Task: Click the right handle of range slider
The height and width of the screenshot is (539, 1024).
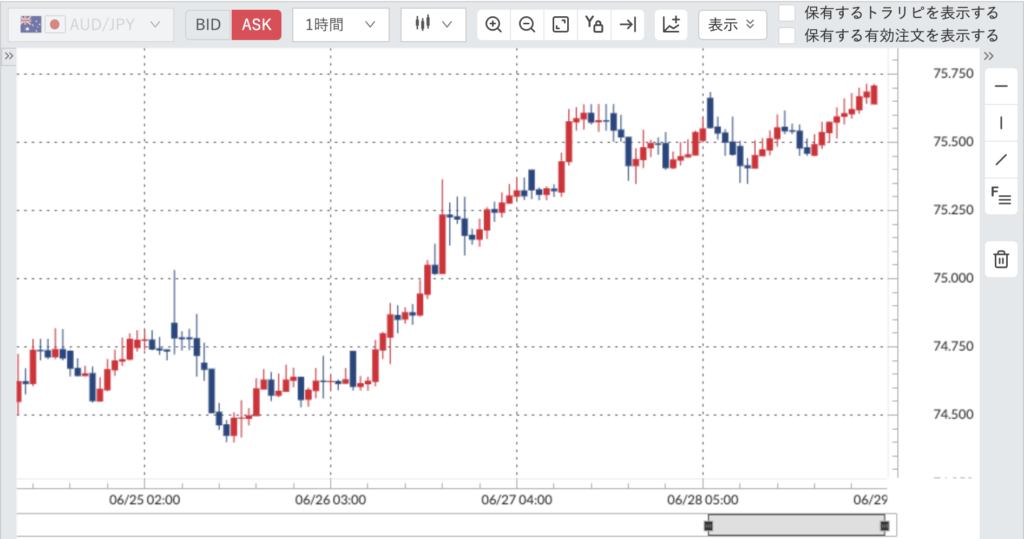Action: tap(885, 525)
